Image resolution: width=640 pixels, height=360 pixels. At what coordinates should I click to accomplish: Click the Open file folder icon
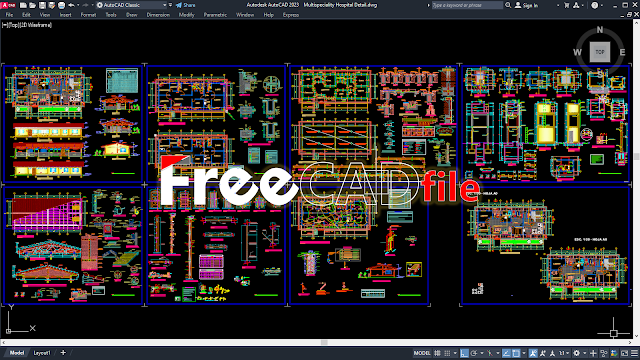[x=33, y=5]
